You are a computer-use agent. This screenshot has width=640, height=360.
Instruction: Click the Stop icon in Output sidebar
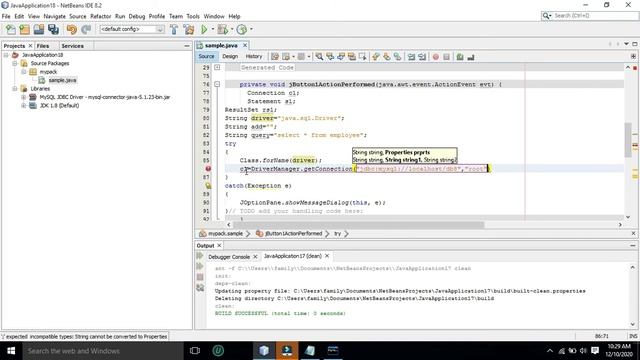(200, 277)
